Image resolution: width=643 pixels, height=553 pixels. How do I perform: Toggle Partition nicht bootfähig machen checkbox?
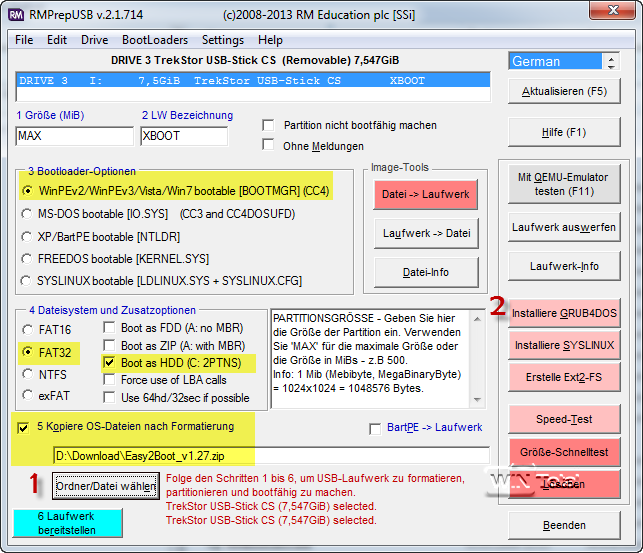coord(268,125)
